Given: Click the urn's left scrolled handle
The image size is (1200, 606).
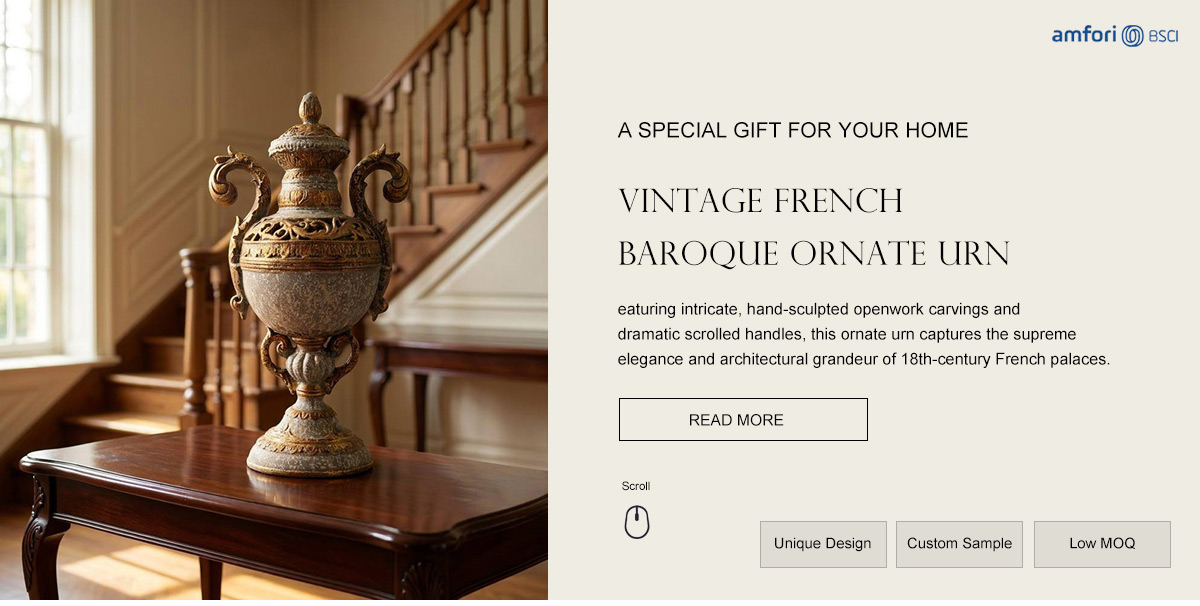Looking at the screenshot, I should click(238, 220).
